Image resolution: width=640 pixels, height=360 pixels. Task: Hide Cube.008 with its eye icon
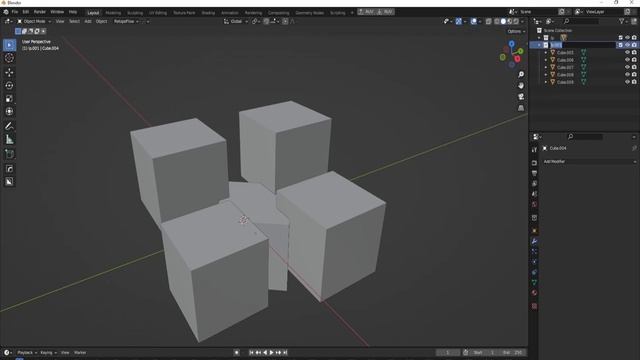click(x=627, y=74)
